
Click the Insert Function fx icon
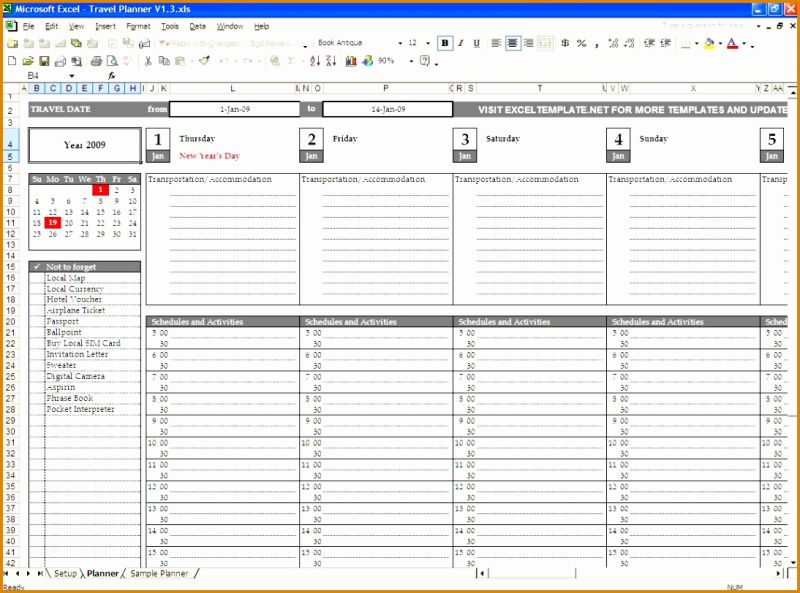pos(112,76)
